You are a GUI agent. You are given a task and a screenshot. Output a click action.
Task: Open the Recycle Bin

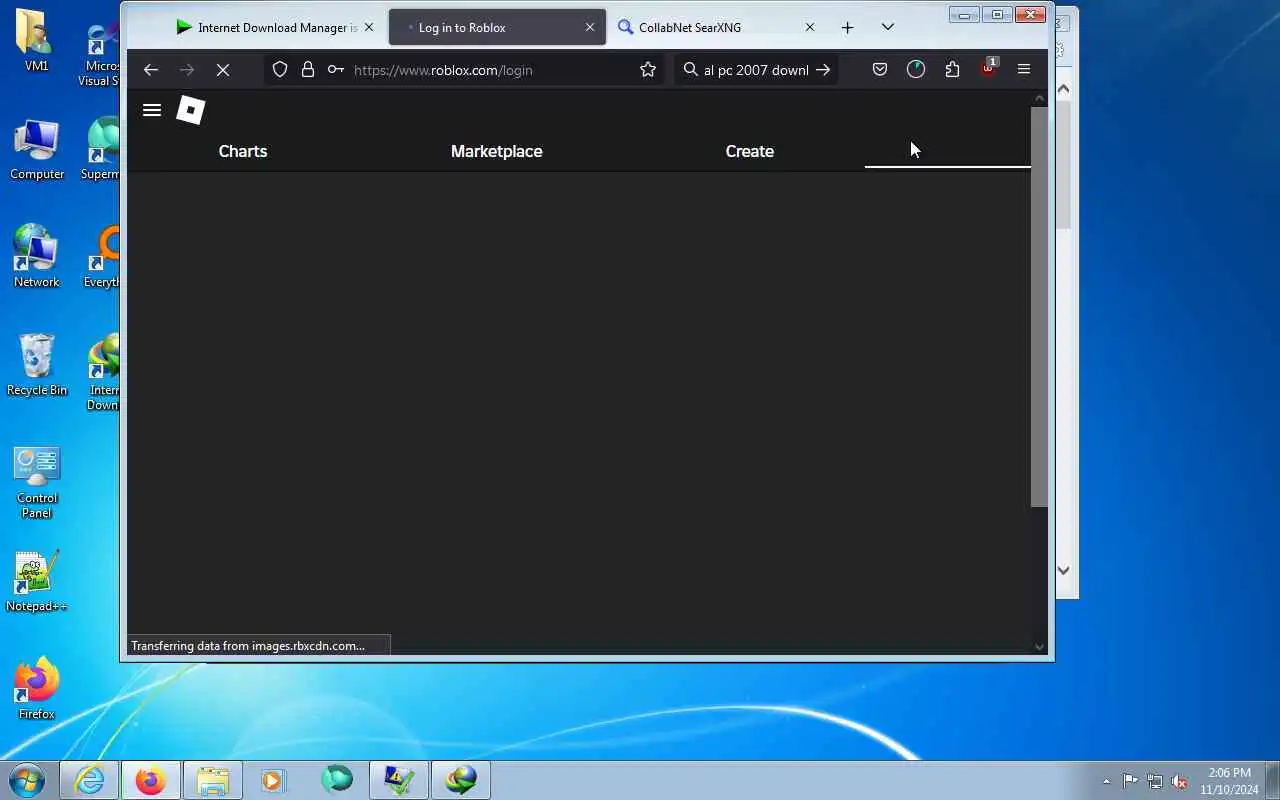point(37,365)
